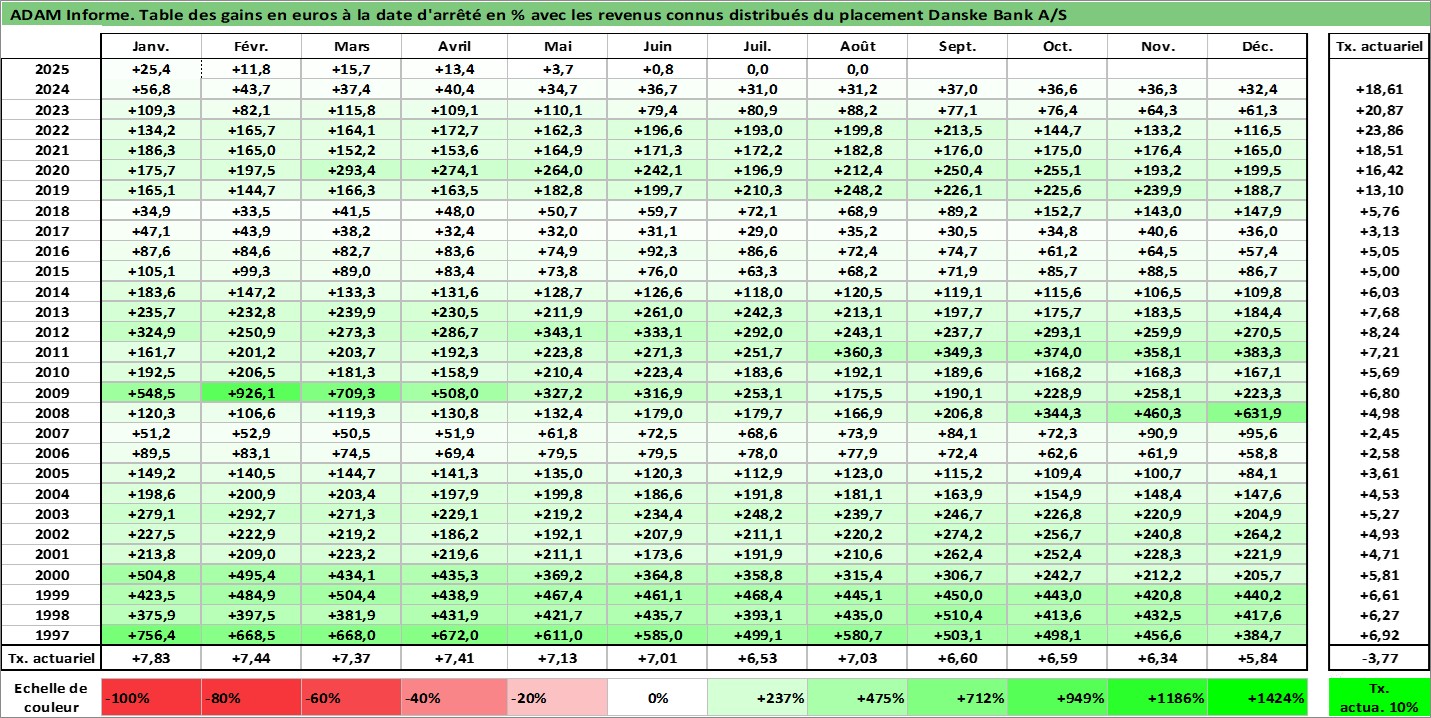Click the 'Juin' column header
This screenshot has width=1431, height=718.
click(657, 47)
